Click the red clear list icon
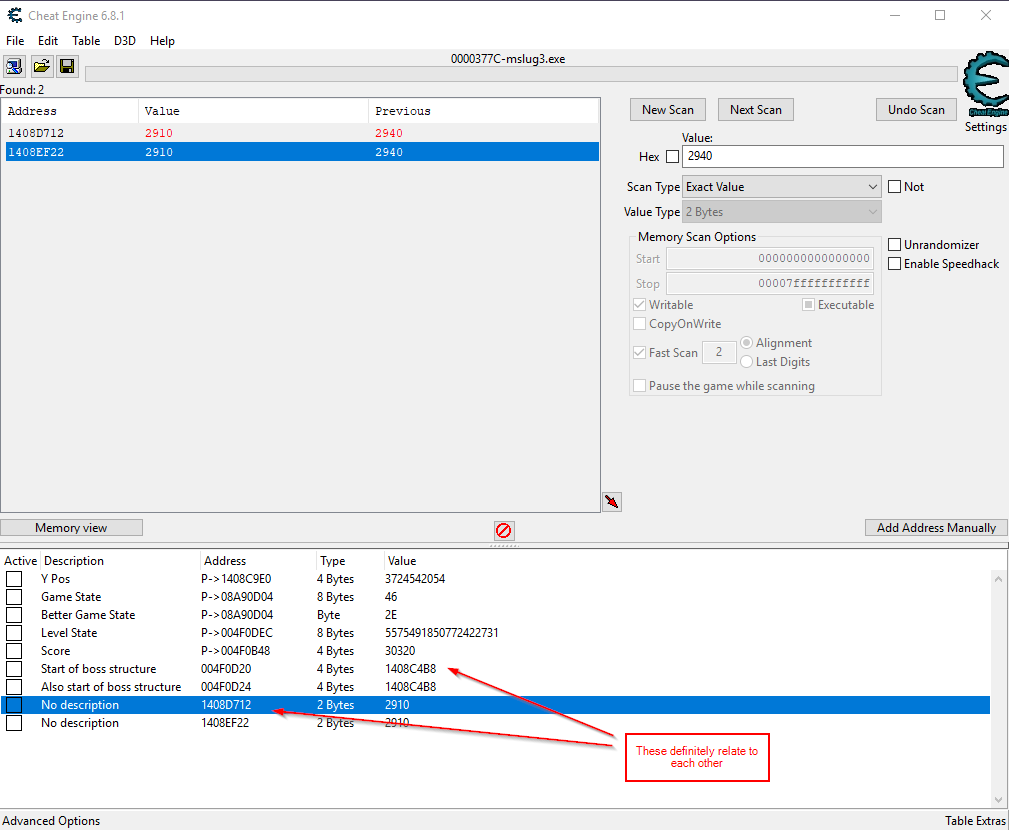The height and width of the screenshot is (830, 1009). 504,530
